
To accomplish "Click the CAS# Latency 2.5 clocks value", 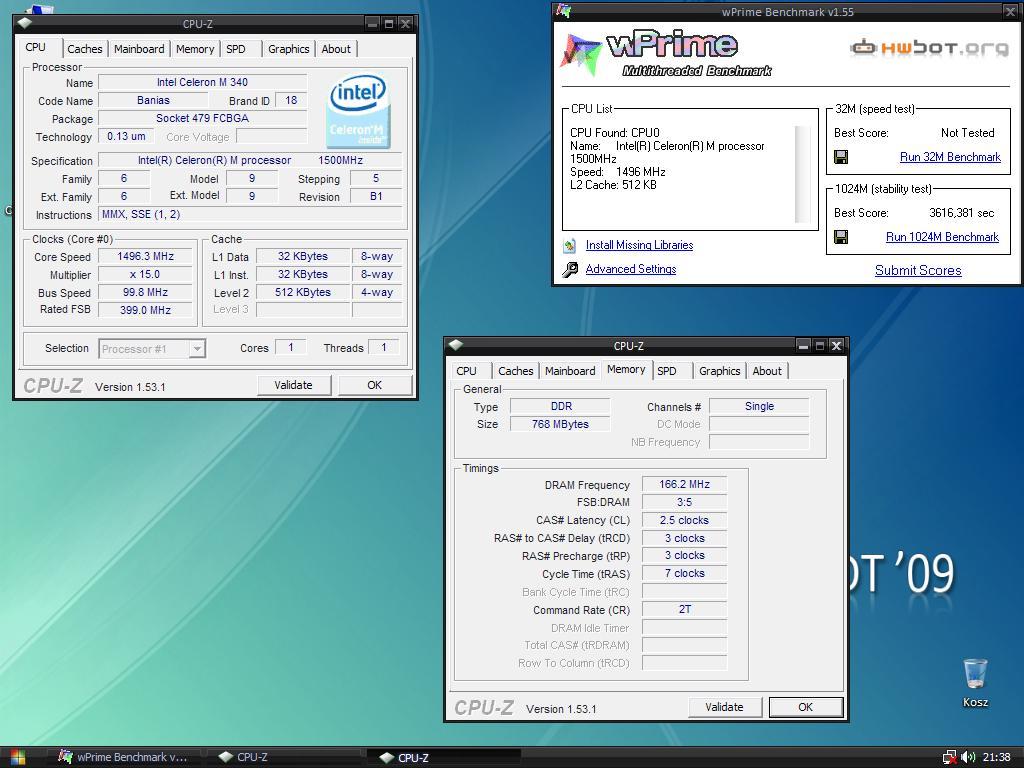I will (x=684, y=520).
